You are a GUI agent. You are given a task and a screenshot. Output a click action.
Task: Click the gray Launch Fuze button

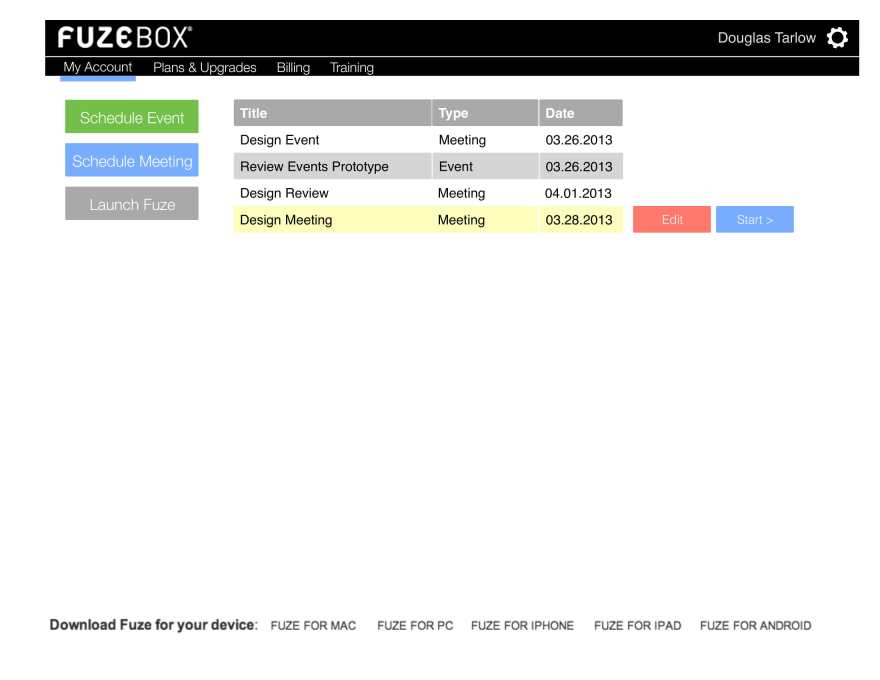coord(132,204)
